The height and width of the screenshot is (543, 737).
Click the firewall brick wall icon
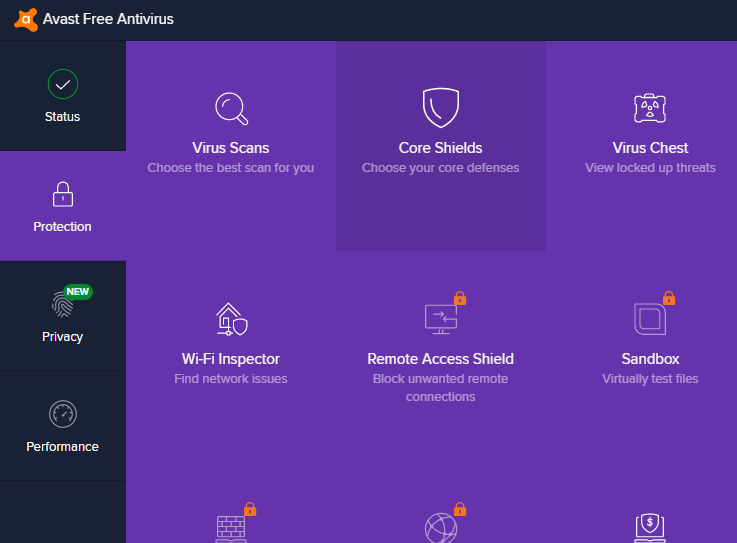[230, 528]
